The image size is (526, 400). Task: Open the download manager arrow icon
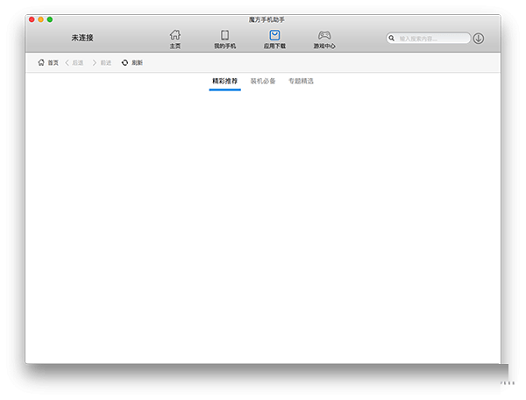(x=478, y=38)
